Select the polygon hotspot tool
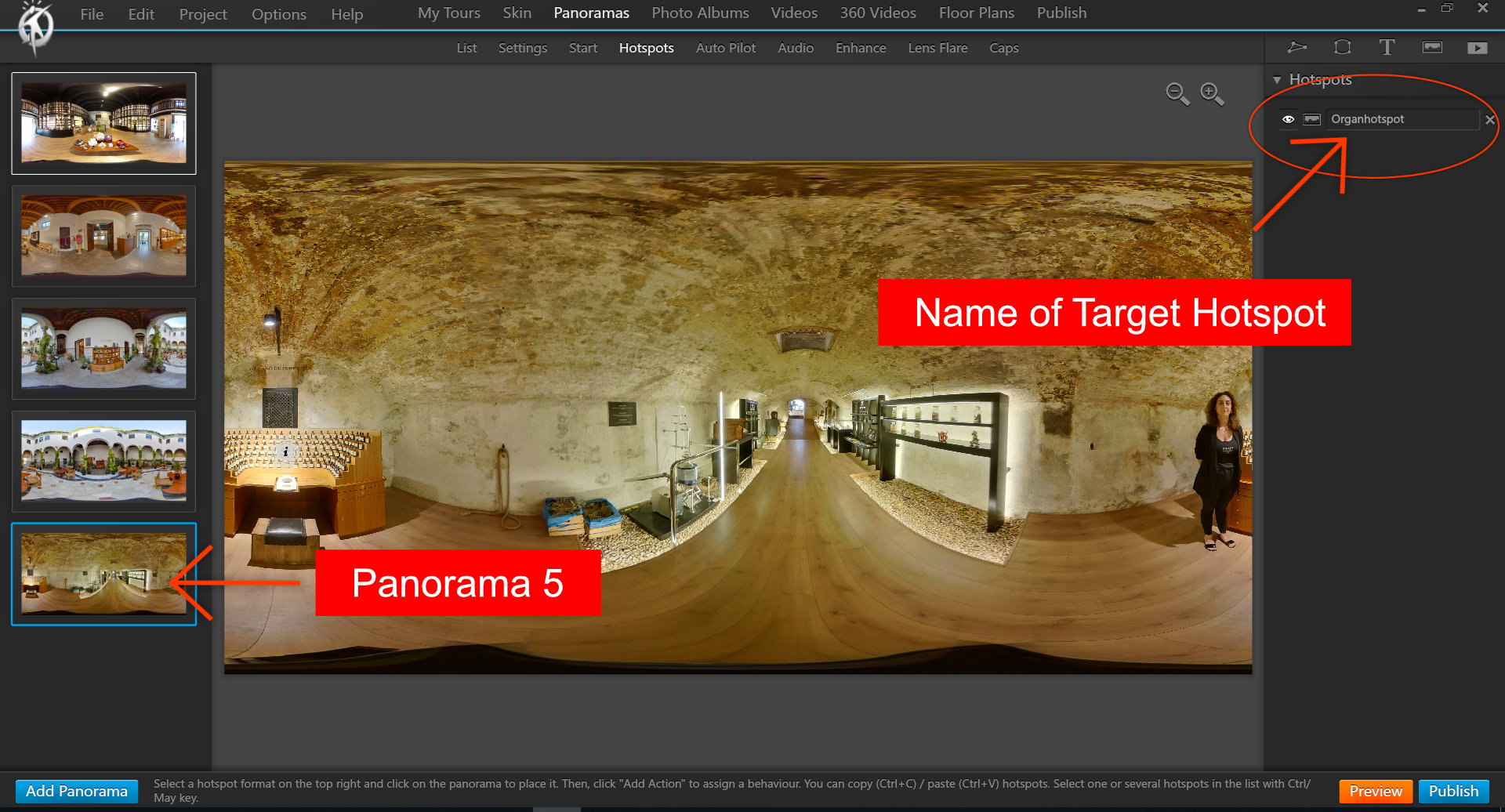 tap(1297, 48)
